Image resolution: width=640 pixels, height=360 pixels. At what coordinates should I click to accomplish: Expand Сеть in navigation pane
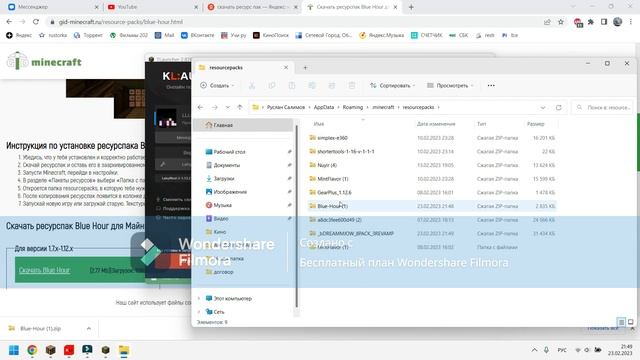point(199,312)
